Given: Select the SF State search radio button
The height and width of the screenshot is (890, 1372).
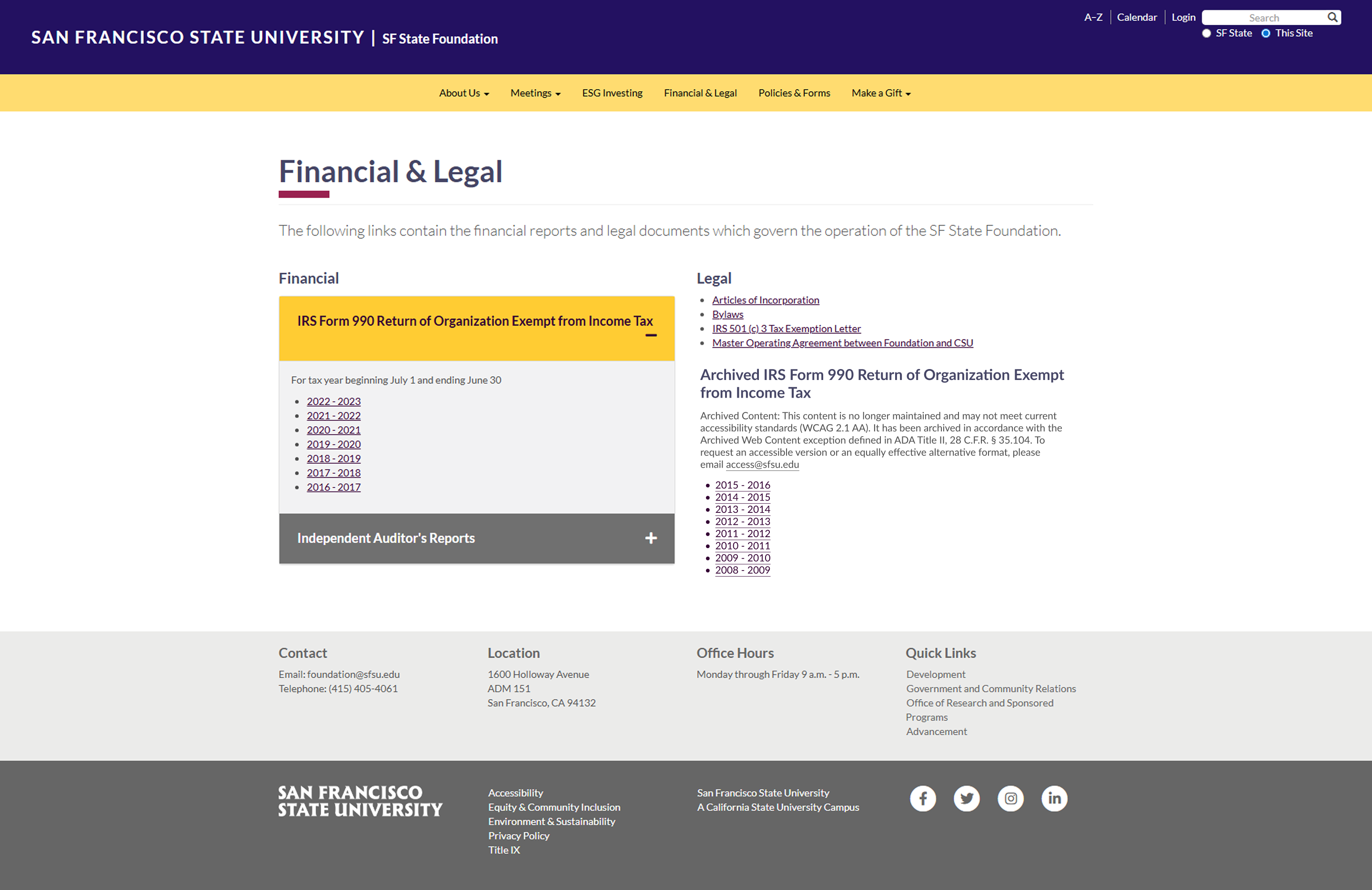Looking at the screenshot, I should (x=1207, y=33).
